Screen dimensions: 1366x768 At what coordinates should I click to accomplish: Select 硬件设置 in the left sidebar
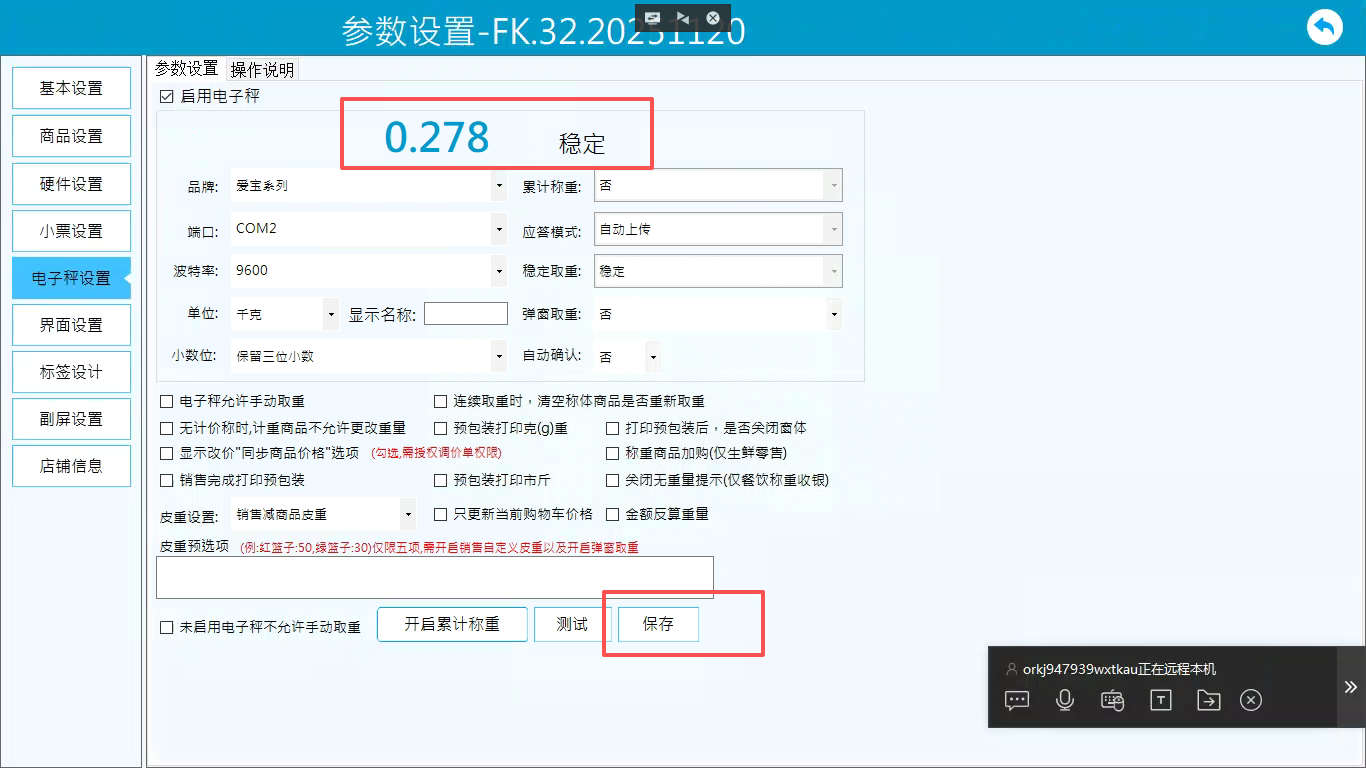coord(71,184)
